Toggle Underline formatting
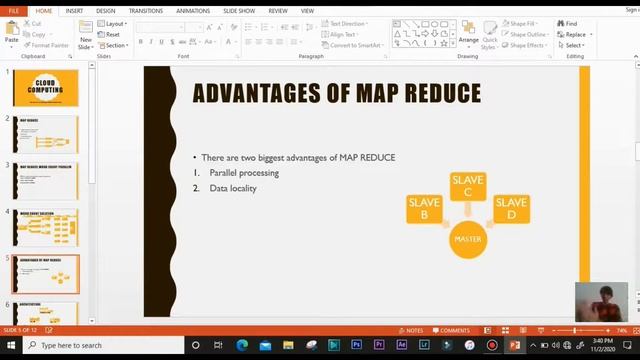The height and width of the screenshot is (360, 640). (x=162, y=42)
